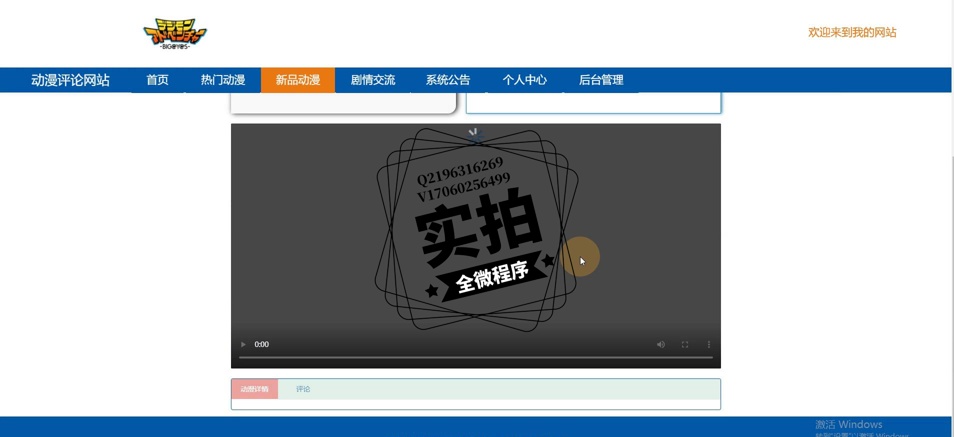
Task: Open 剧情交流 page
Action: tap(373, 80)
